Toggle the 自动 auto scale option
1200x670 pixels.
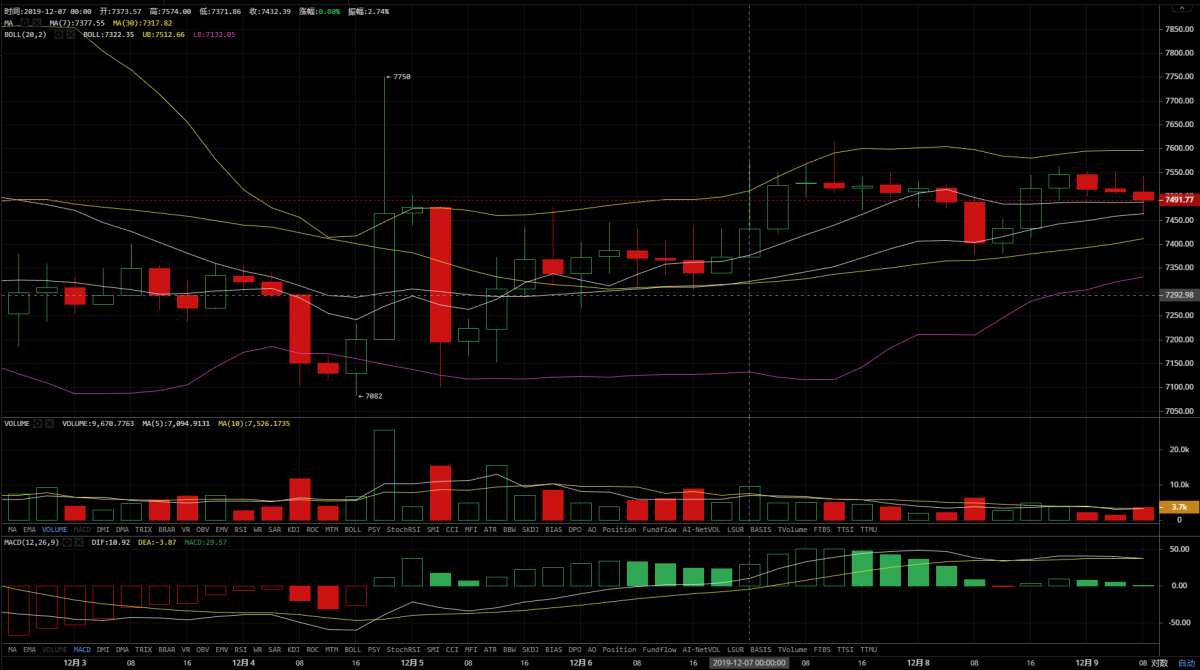coord(1185,662)
